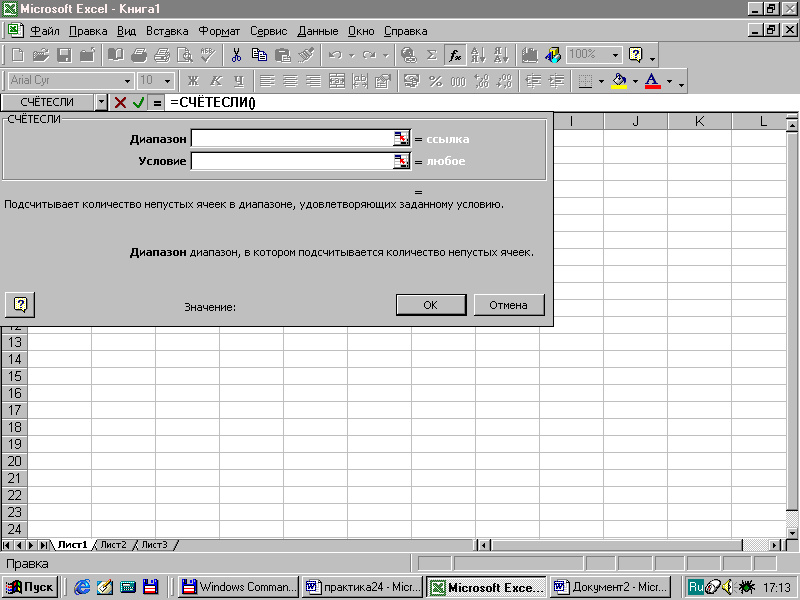Expand the borders style dropdown arrow
The width and height of the screenshot is (800, 600).
click(x=601, y=81)
